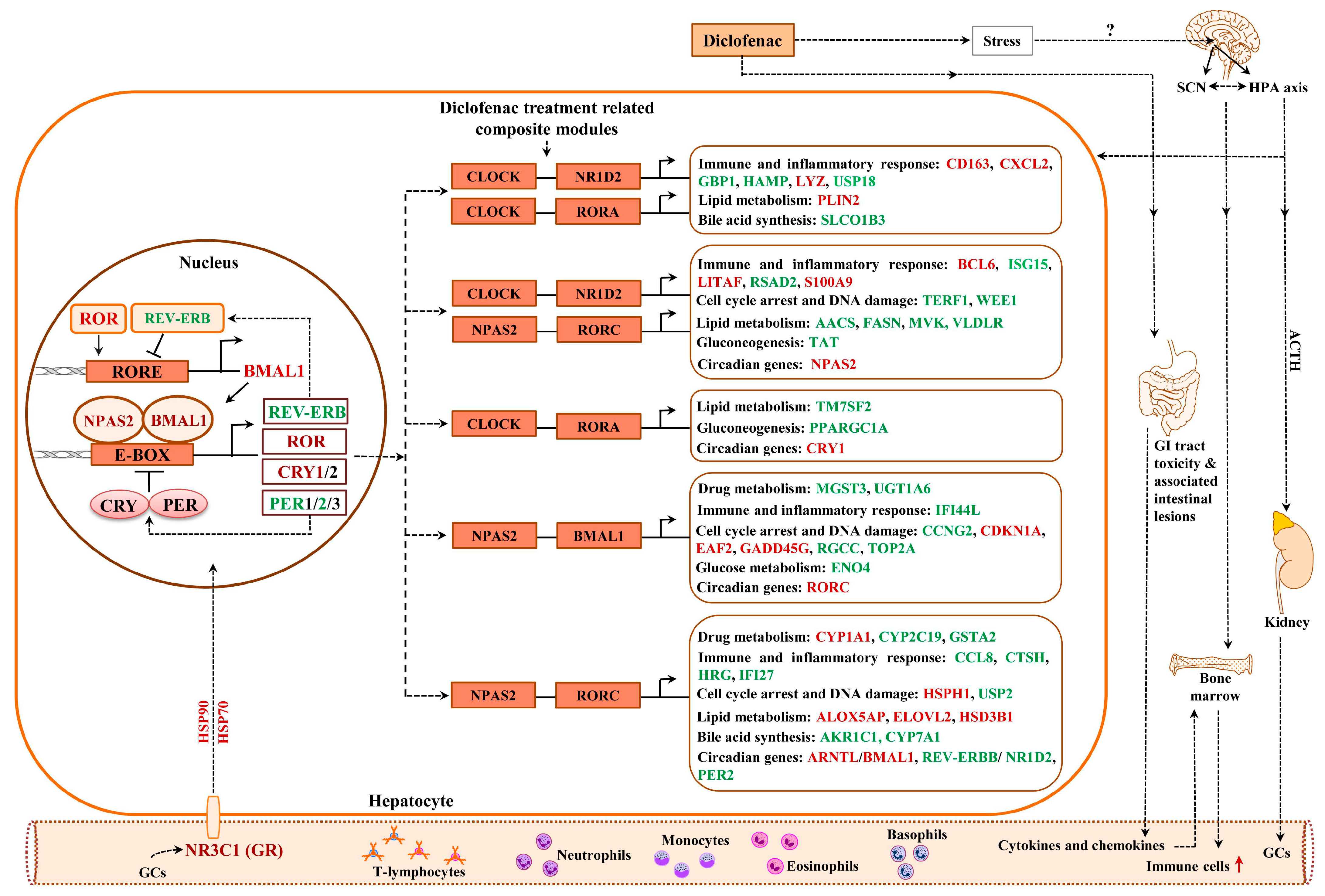
Task: Click the RORE element box
Action: coord(137,371)
